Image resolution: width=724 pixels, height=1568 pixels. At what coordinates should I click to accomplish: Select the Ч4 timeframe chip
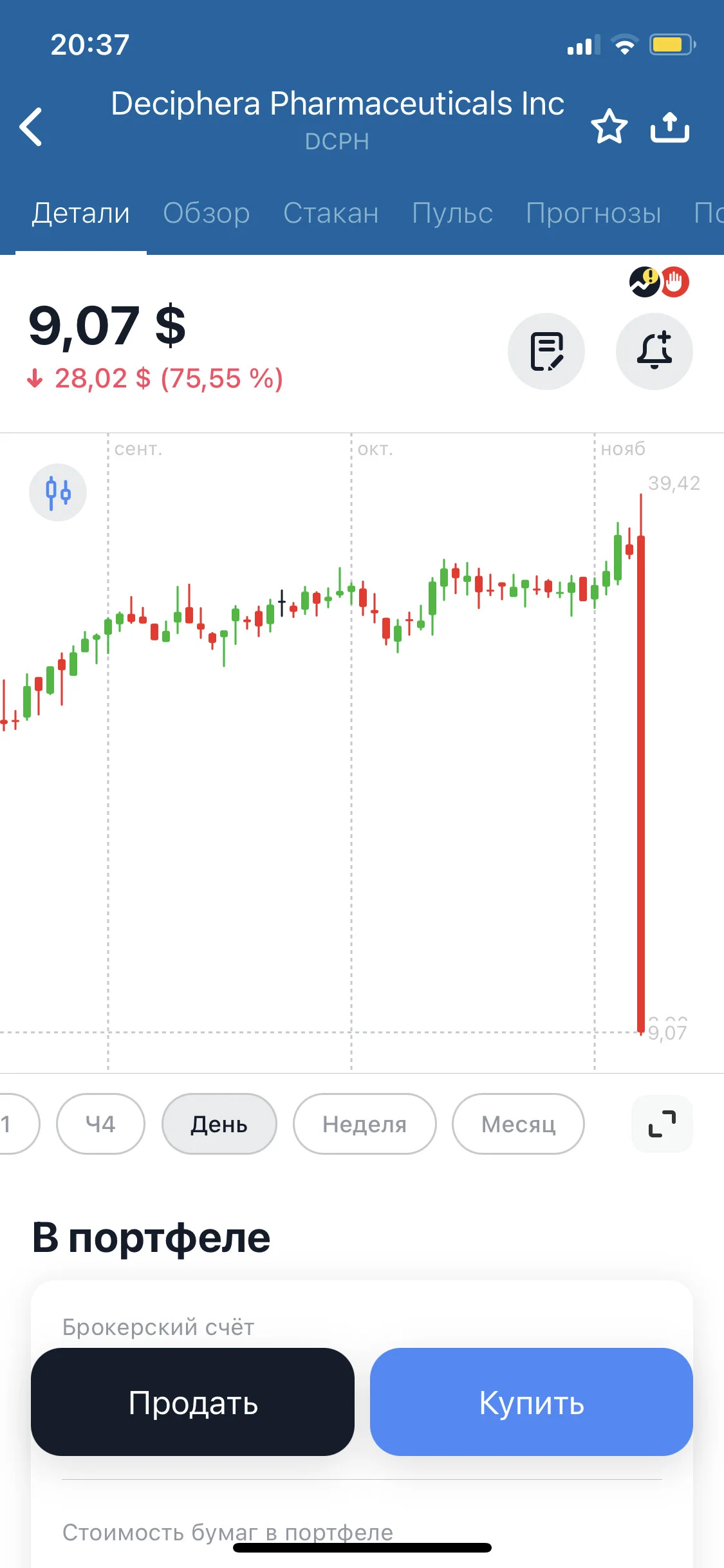pyautogui.click(x=100, y=1124)
